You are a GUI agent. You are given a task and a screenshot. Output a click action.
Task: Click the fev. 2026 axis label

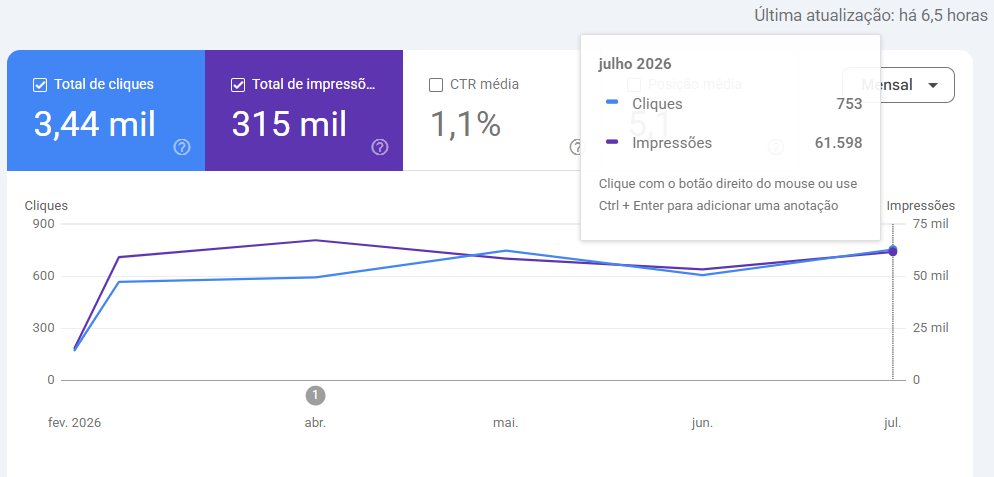[x=74, y=423]
